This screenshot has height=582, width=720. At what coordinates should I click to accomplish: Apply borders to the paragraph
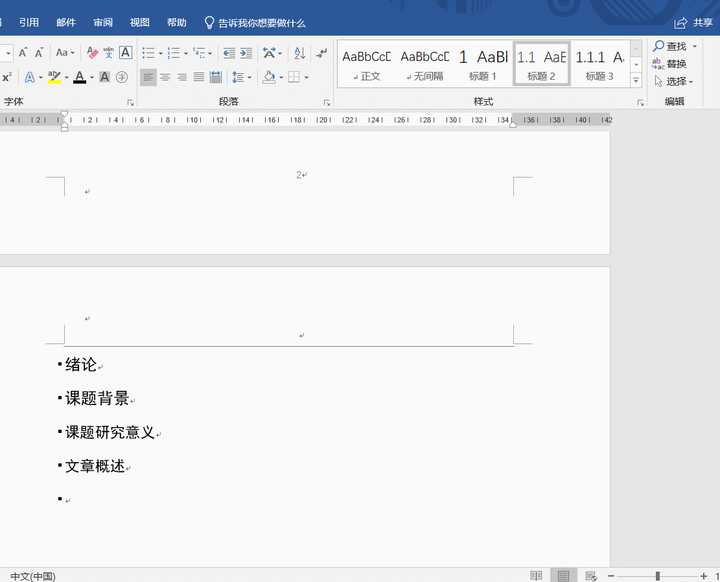tap(294, 77)
